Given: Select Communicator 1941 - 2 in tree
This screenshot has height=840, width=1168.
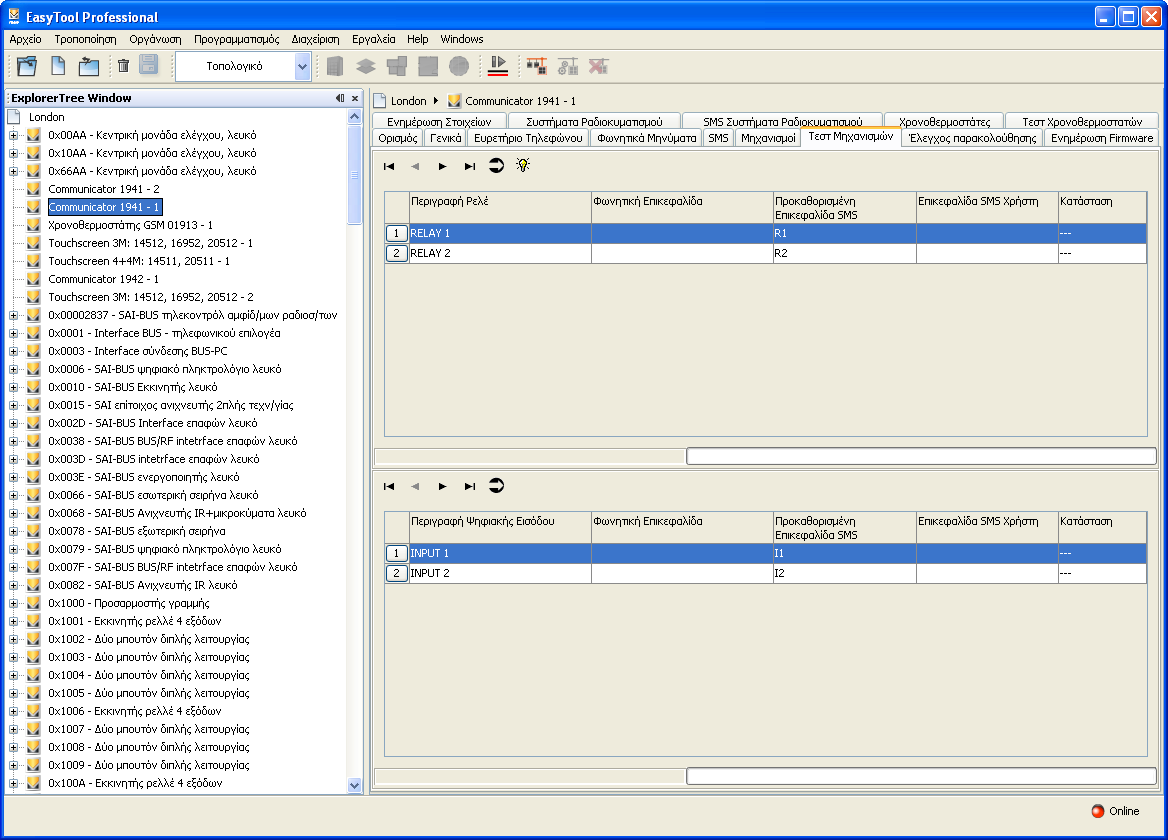Looking at the screenshot, I should tap(104, 189).
